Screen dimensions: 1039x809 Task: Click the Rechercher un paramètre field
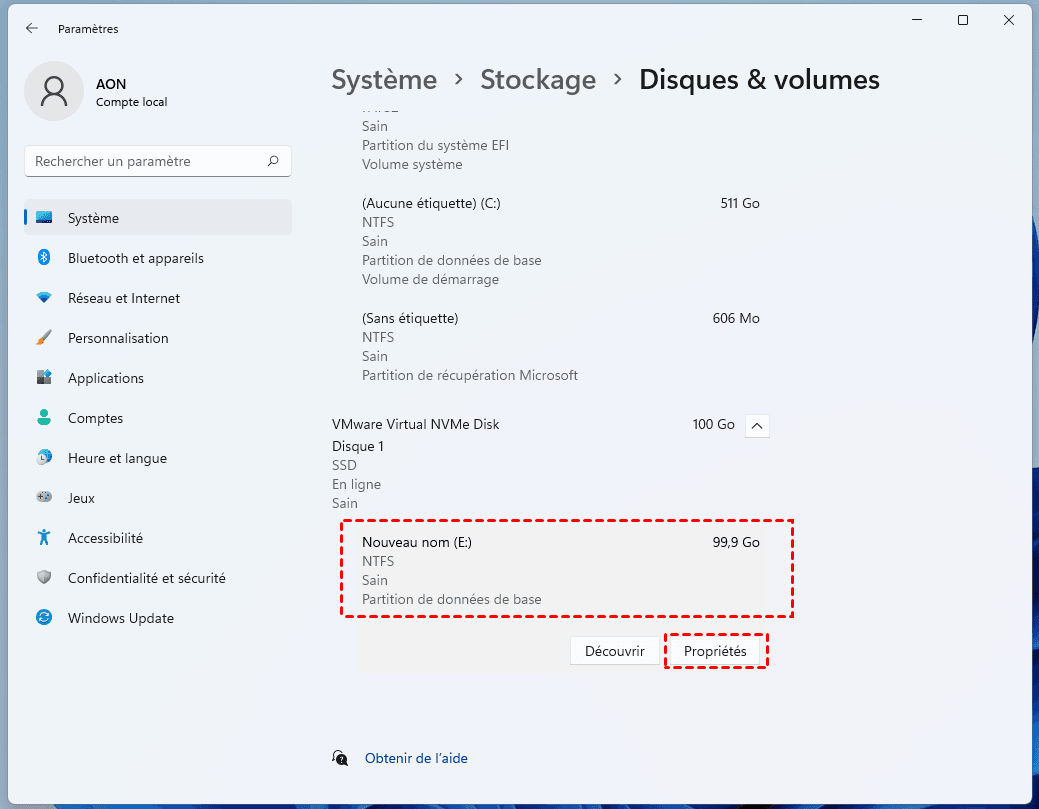pos(145,161)
